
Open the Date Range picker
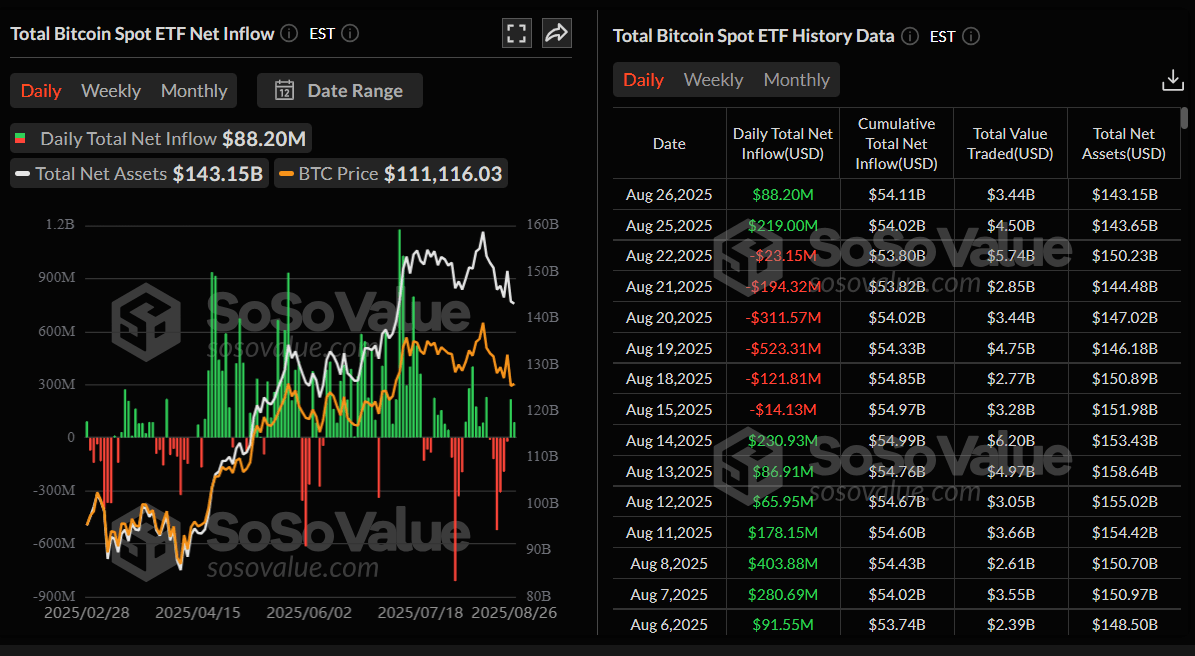coord(340,91)
